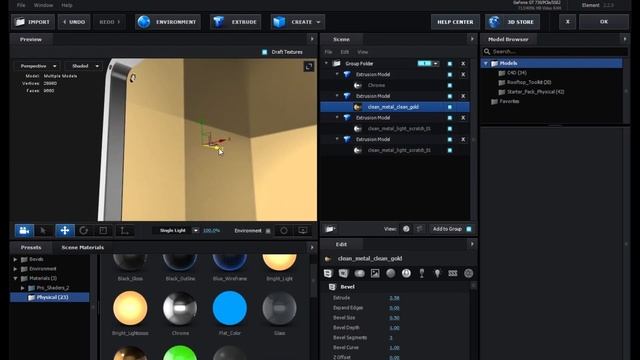Delete first Extrusion Model with its X

(463, 75)
